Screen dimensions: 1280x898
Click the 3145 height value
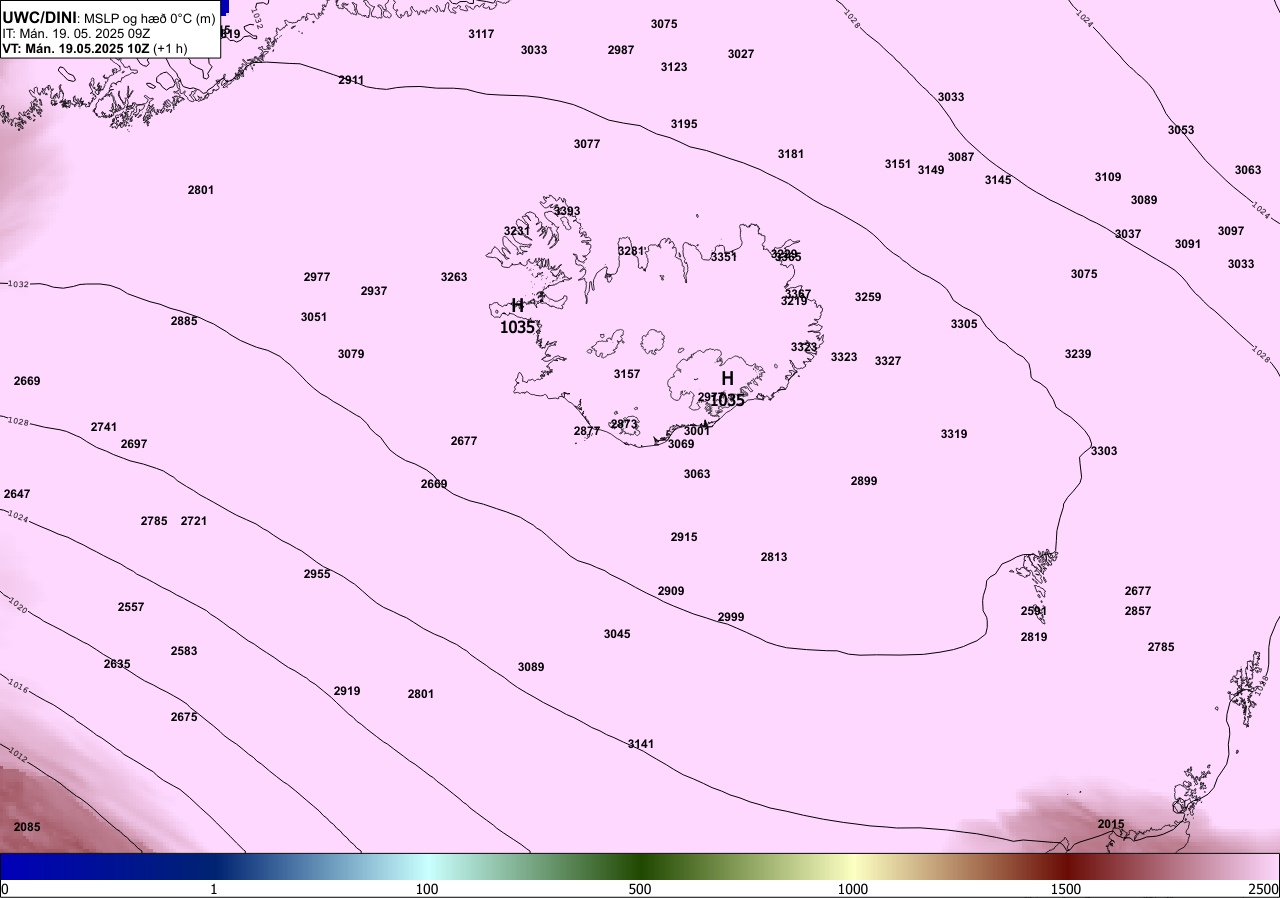coord(998,180)
